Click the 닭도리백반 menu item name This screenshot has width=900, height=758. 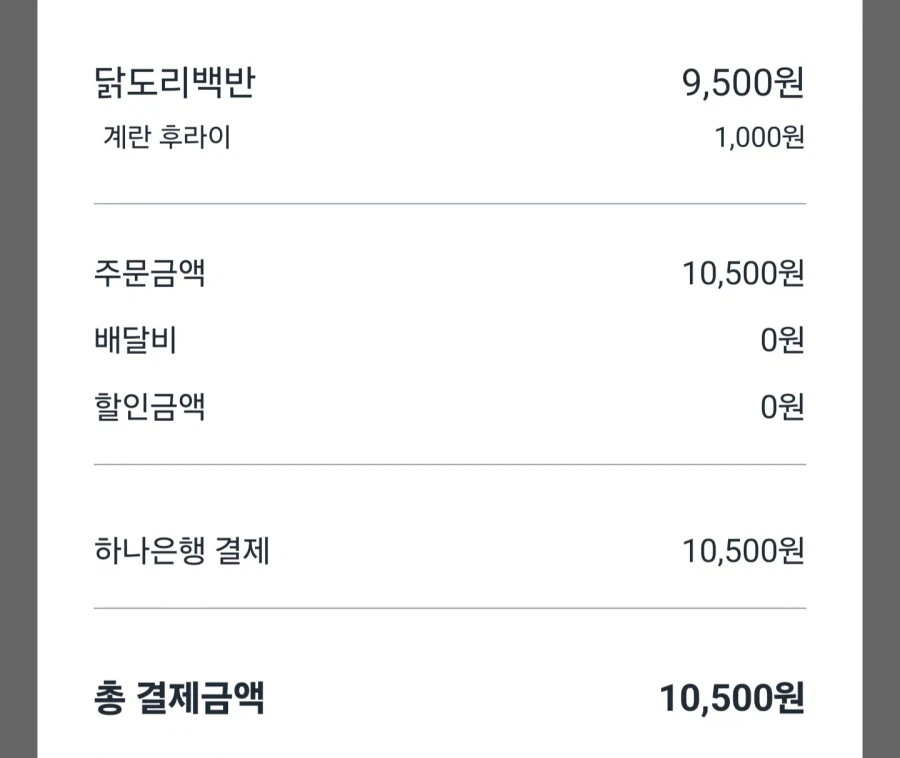(x=174, y=83)
